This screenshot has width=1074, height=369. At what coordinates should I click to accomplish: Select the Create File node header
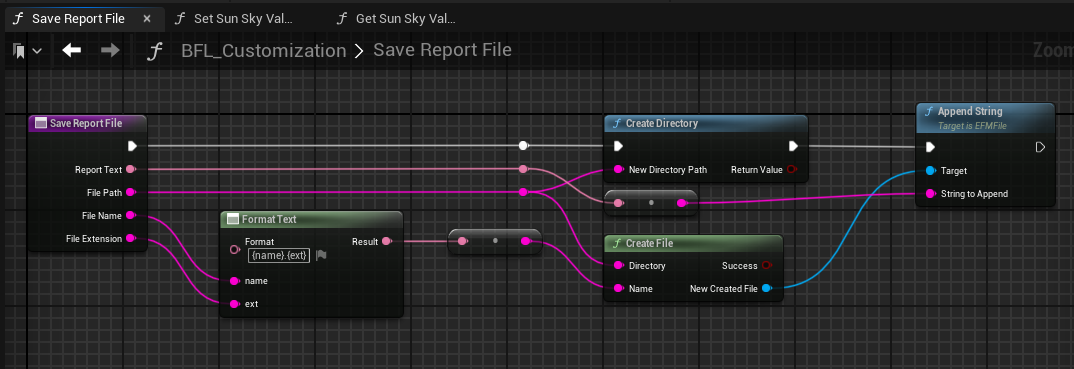(693, 243)
